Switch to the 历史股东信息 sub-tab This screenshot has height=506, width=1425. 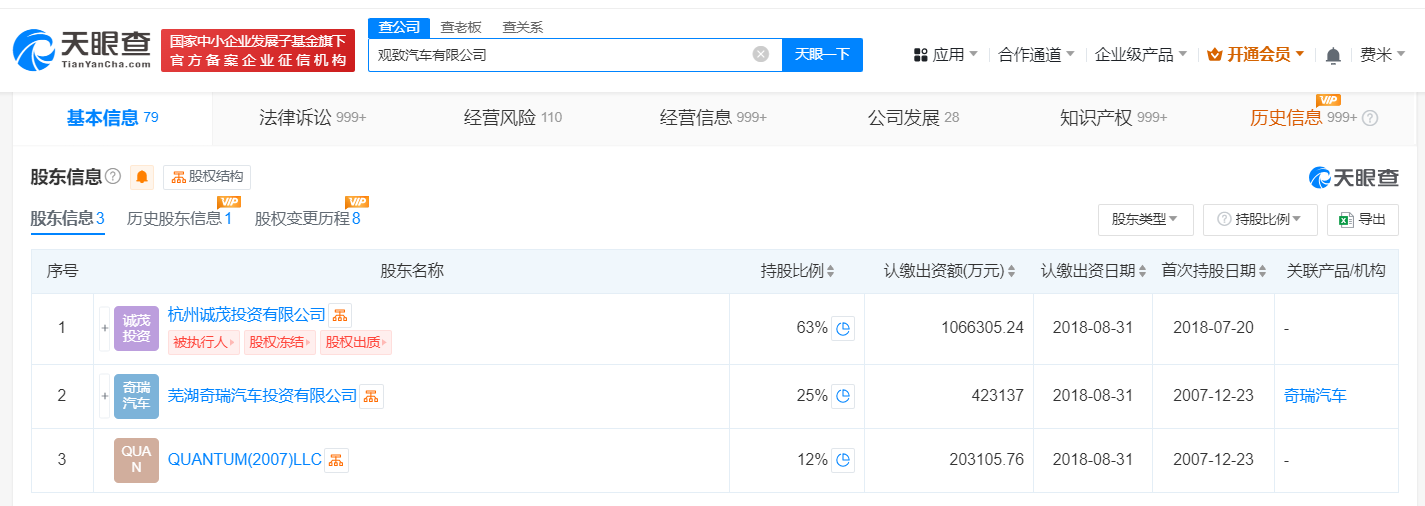[179, 218]
